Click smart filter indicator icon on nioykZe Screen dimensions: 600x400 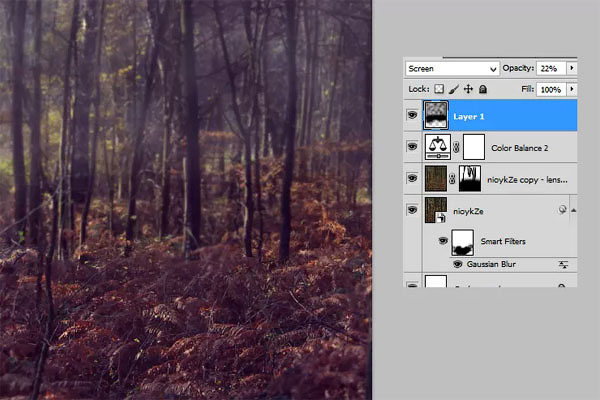pyautogui.click(x=562, y=210)
